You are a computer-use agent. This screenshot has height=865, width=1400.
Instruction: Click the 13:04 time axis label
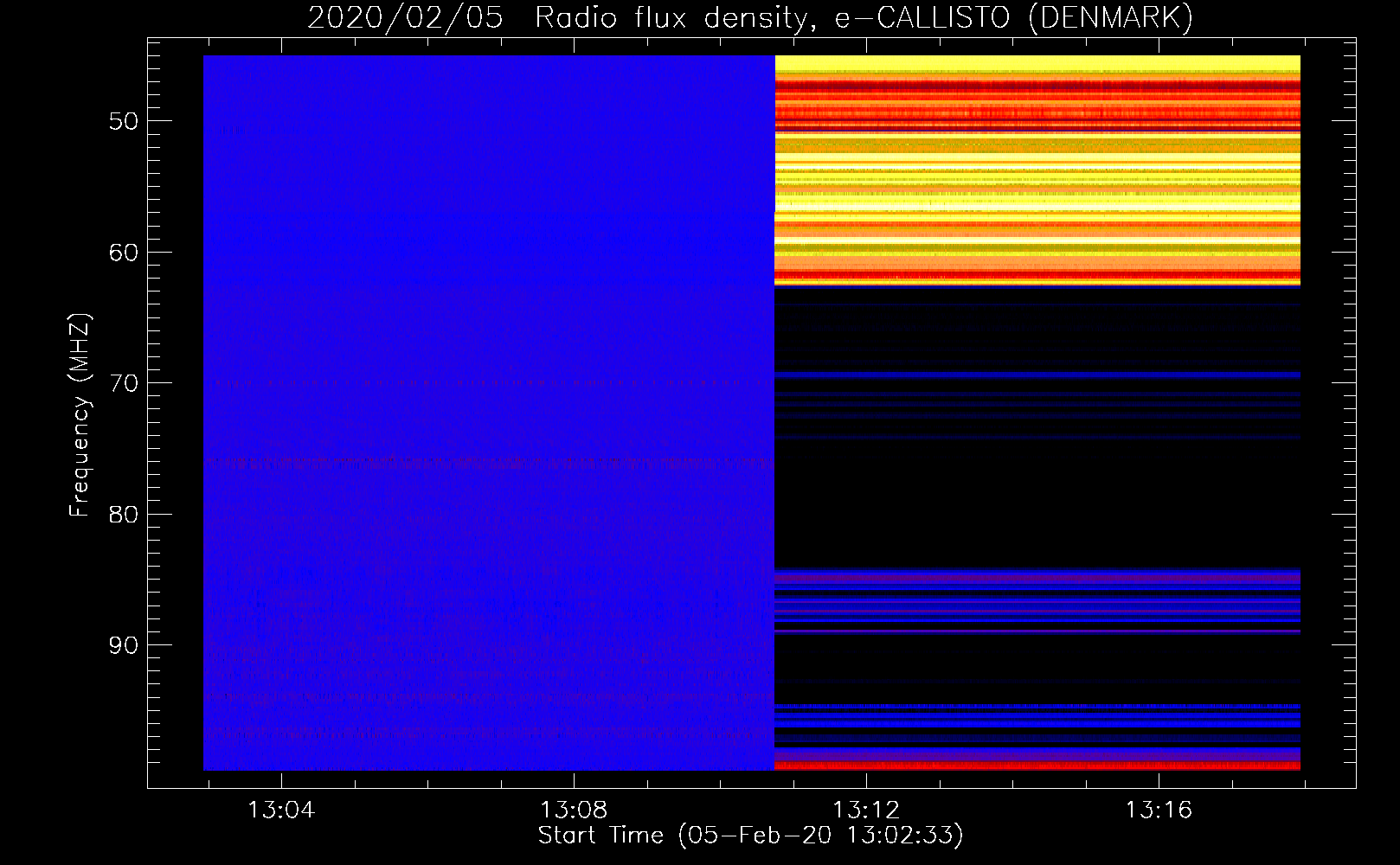click(x=281, y=811)
